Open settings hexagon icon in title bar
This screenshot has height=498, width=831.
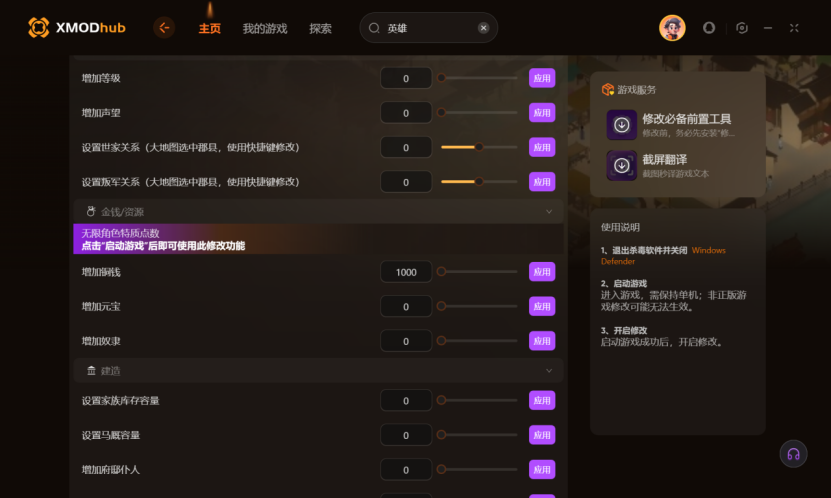741,28
